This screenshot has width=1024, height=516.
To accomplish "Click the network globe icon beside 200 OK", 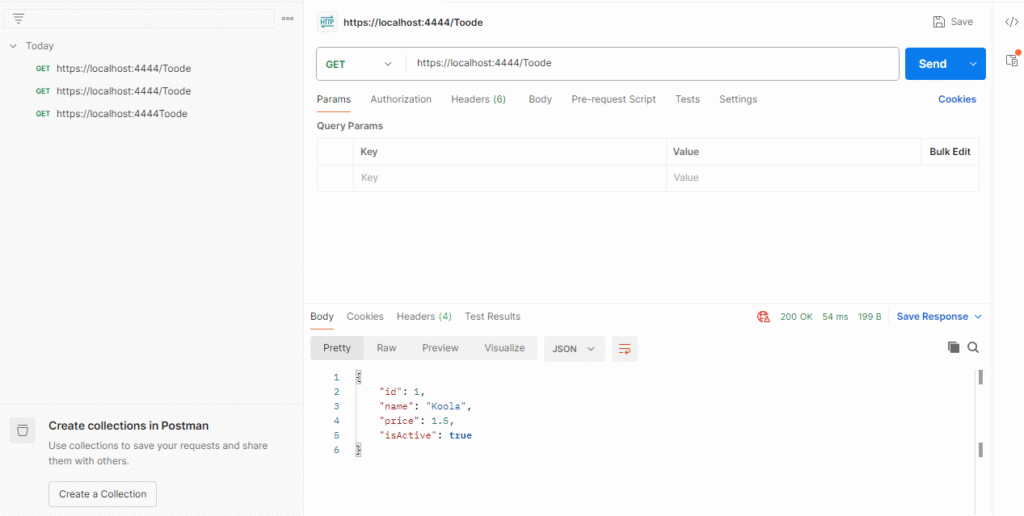I will point(764,316).
